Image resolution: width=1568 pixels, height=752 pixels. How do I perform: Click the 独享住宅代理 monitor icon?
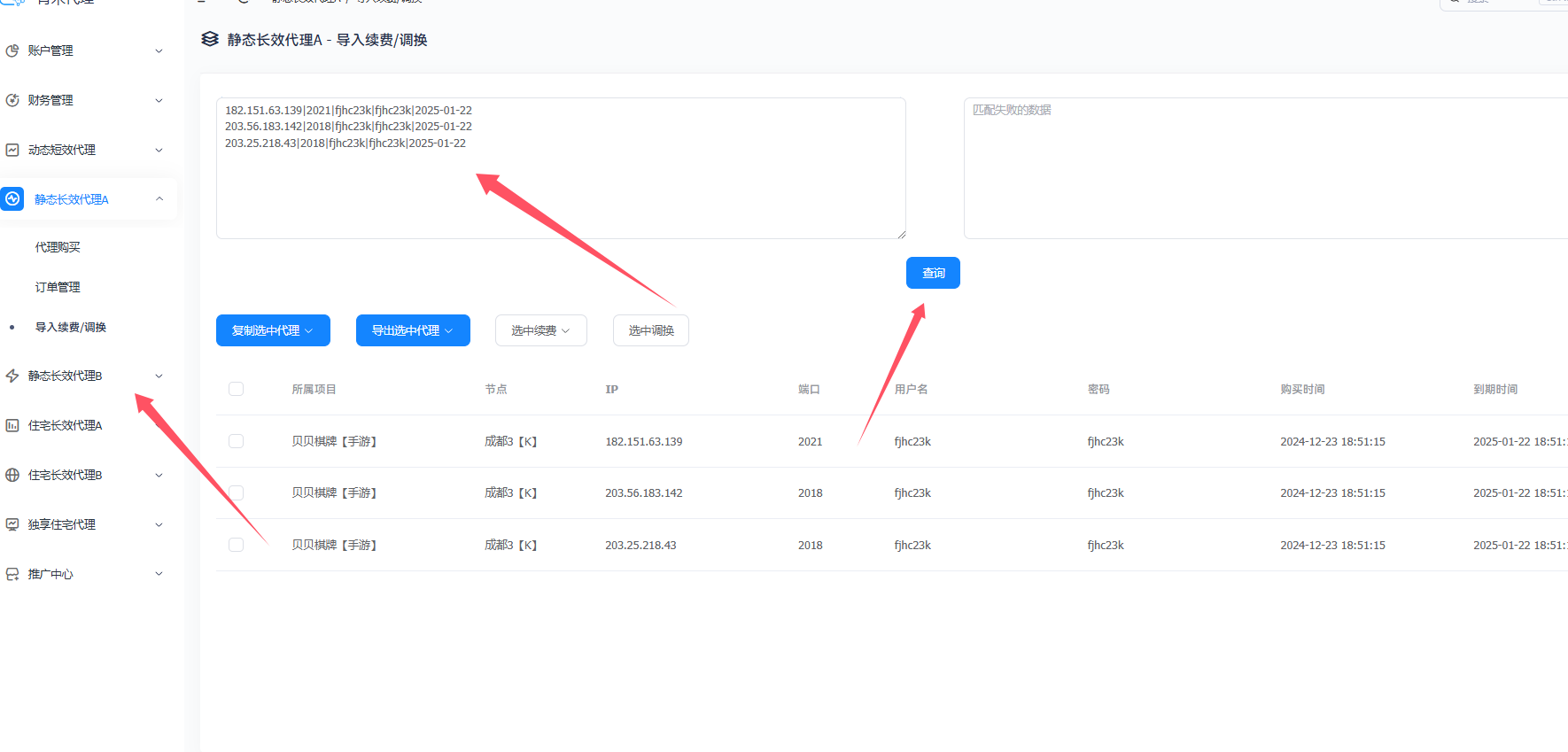[x=12, y=525]
